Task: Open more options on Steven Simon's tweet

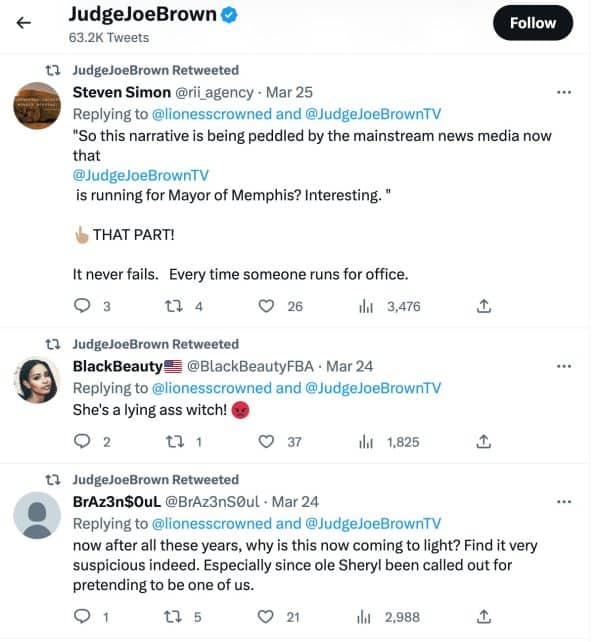Action: pyautogui.click(x=563, y=92)
